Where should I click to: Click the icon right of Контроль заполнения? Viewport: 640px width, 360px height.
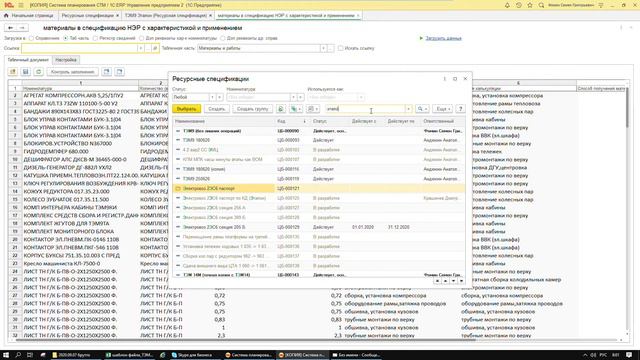pyautogui.click(x=107, y=72)
